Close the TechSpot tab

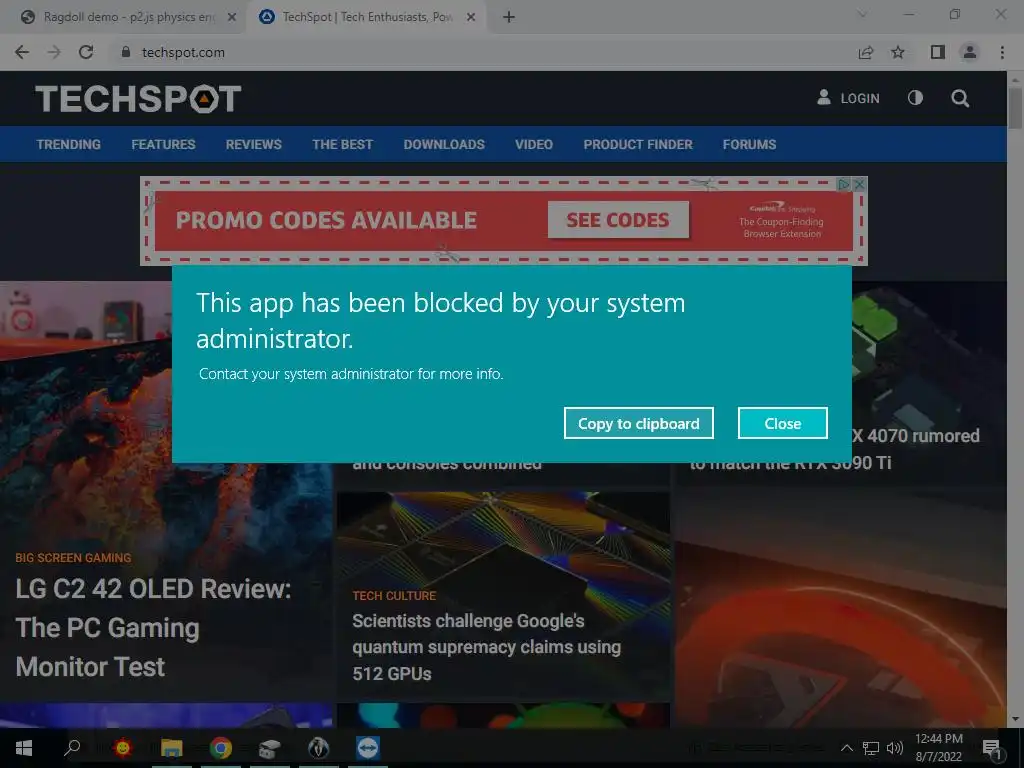point(471,17)
